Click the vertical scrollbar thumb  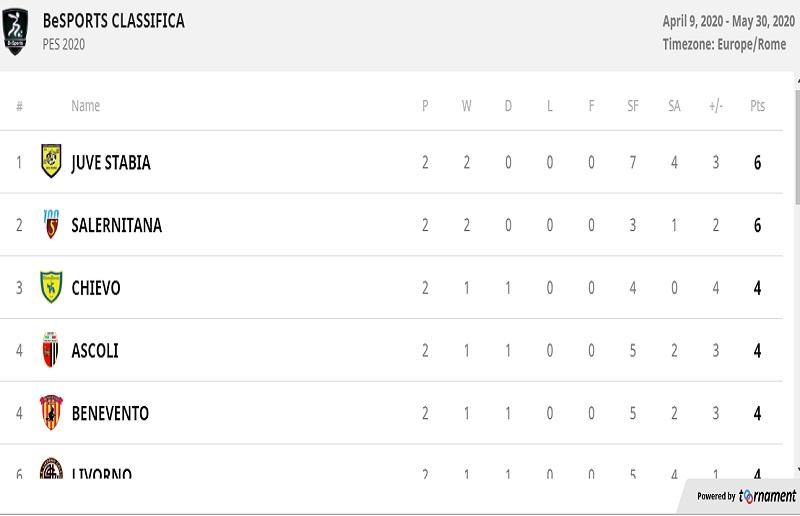point(797,148)
